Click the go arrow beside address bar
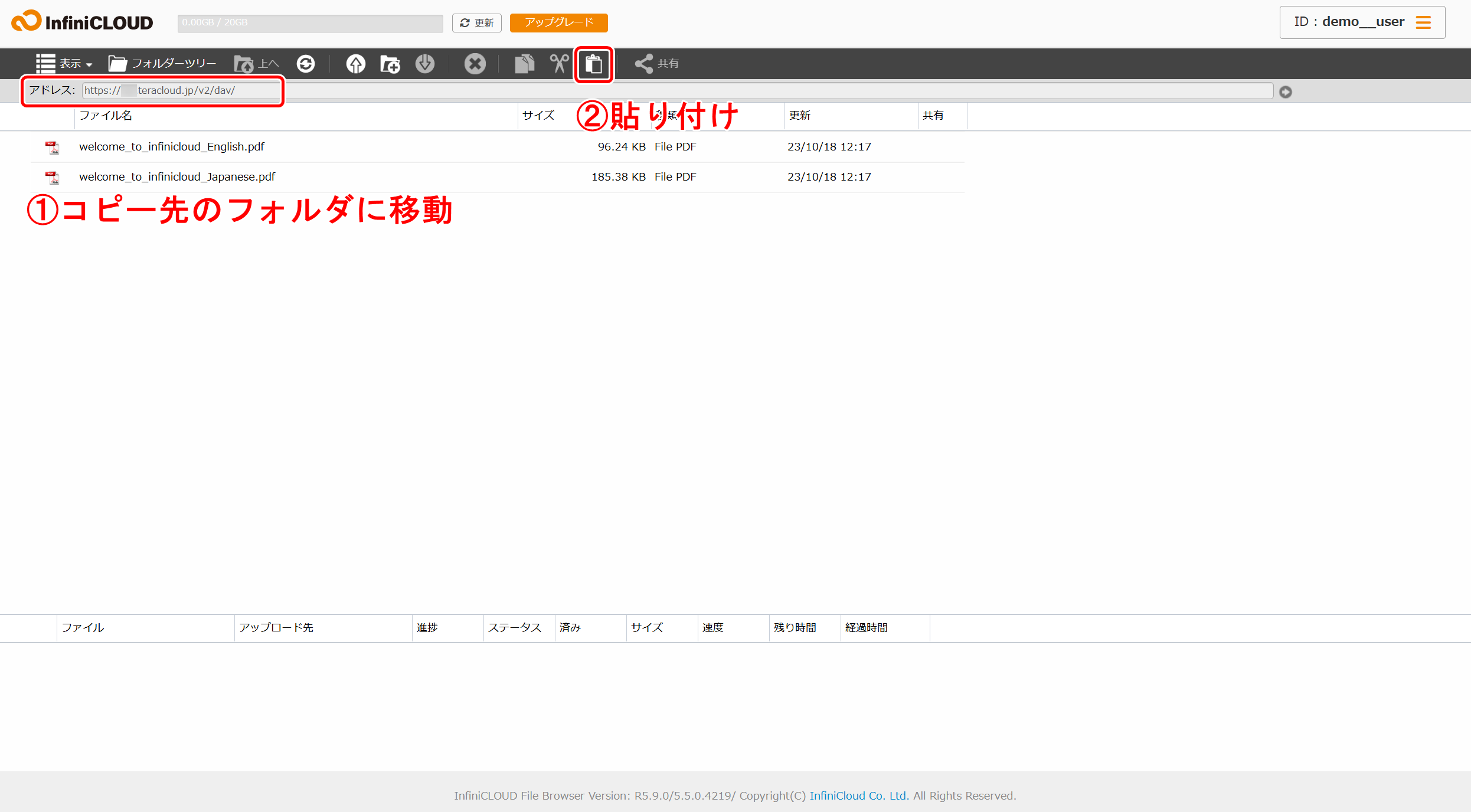The height and width of the screenshot is (812, 1471). coord(1285,92)
